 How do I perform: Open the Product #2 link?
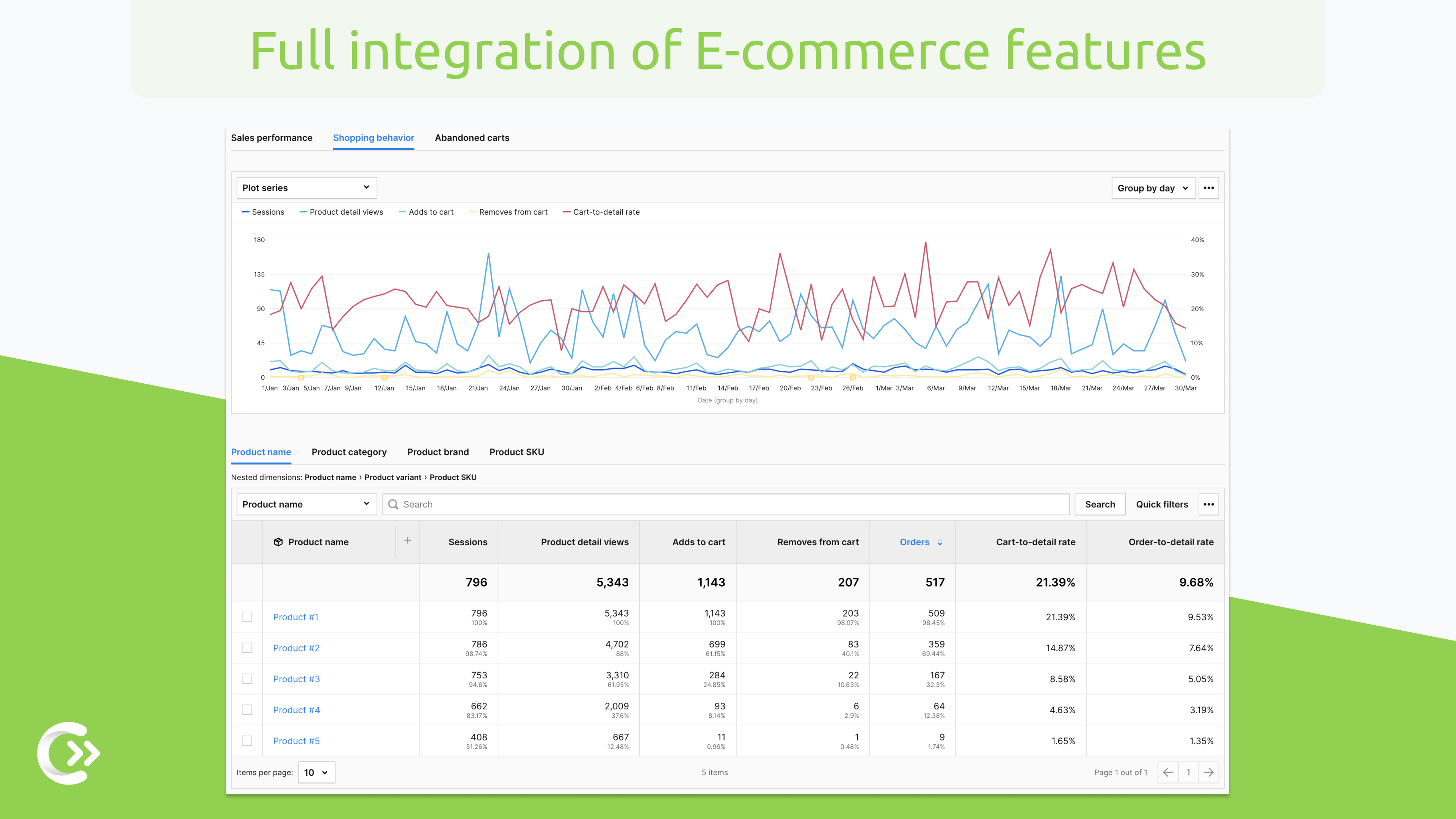pyautogui.click(x=296, y=648)
